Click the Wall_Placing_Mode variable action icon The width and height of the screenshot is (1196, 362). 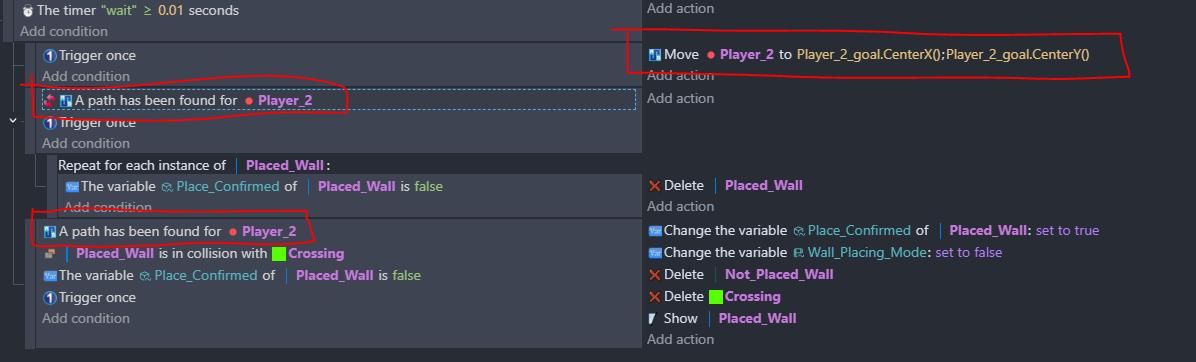[654, 252]
